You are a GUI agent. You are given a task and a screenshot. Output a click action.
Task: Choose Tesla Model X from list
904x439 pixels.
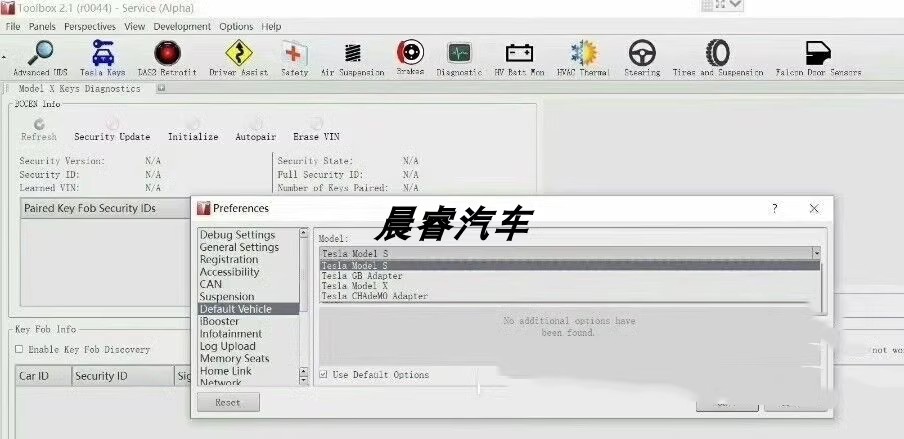[x=355, y=286]
